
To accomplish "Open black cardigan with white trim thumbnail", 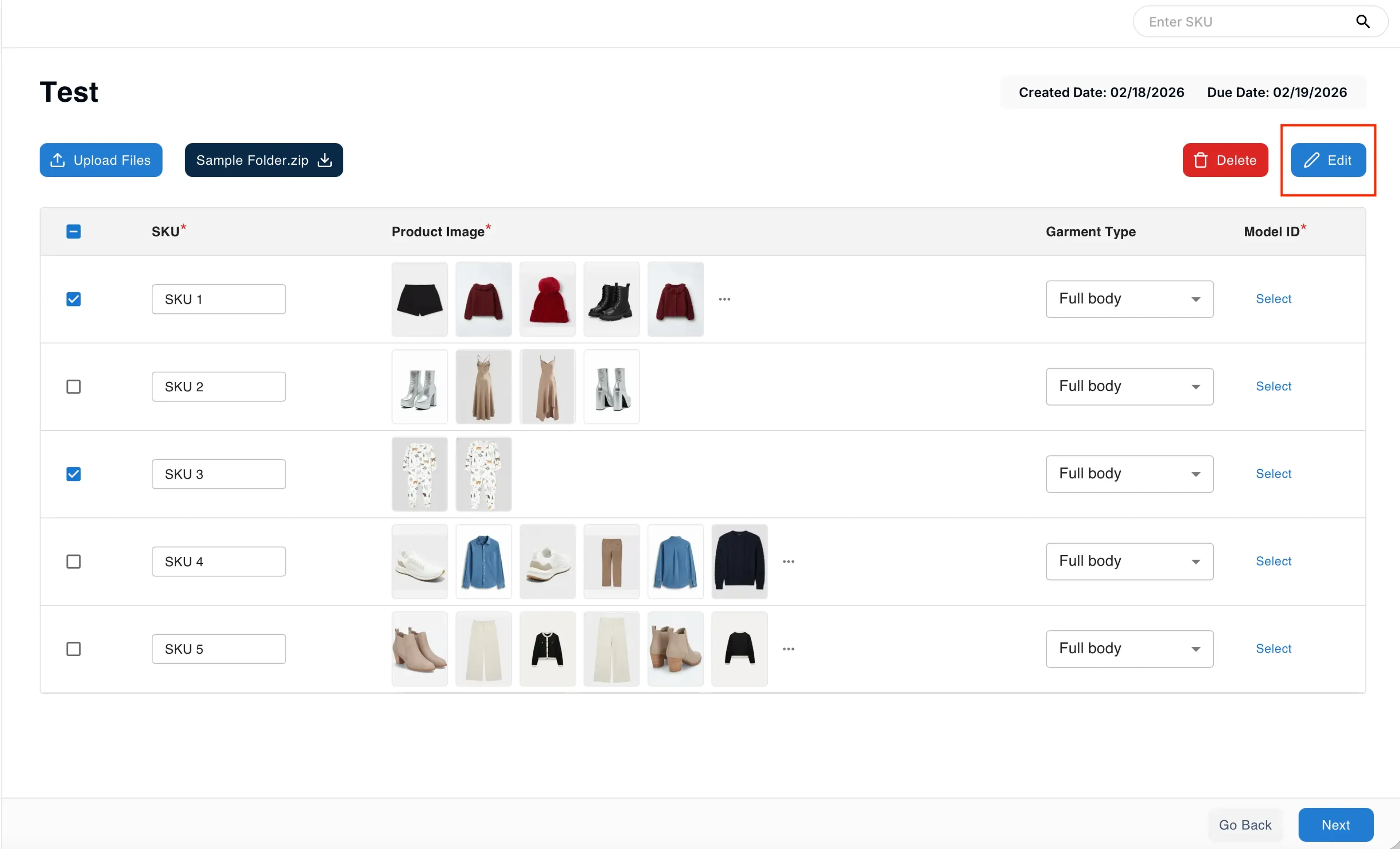I will pyautogui.click(x=548, y=649).
